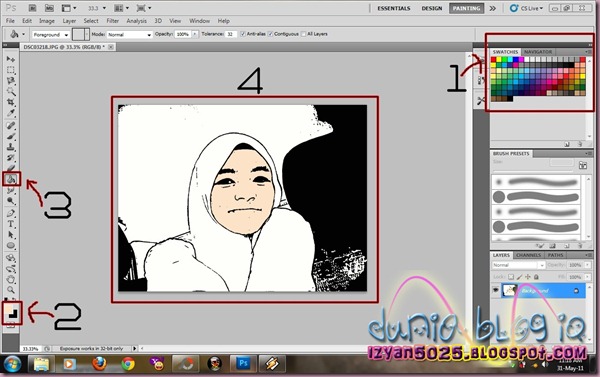The width and height of the screenshot is (600, 377).
Task: Launch Mini Bridge from the application bar
Action: click(x=49, y=8)
